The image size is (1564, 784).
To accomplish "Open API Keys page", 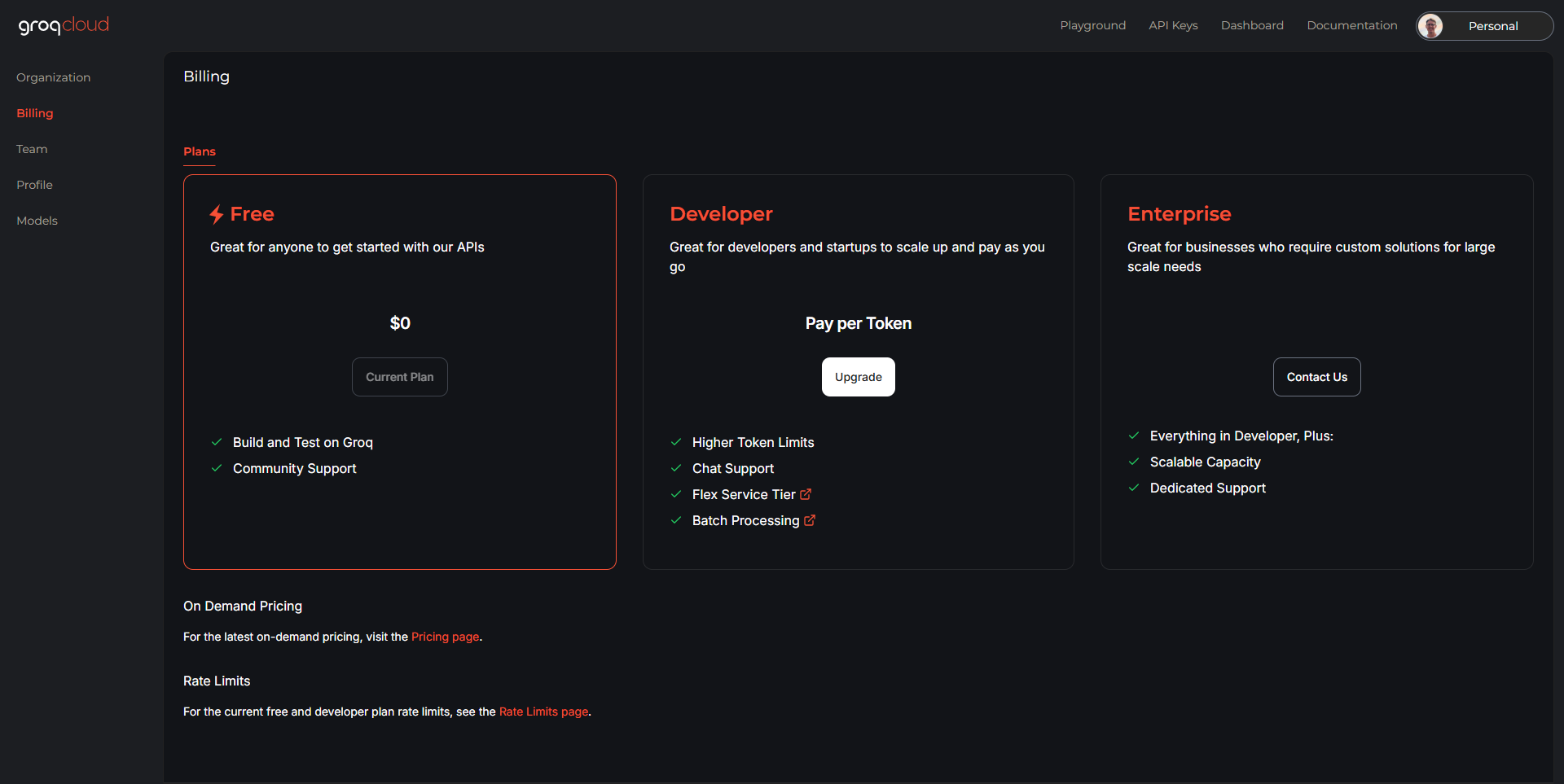I will click(1173, 25).
